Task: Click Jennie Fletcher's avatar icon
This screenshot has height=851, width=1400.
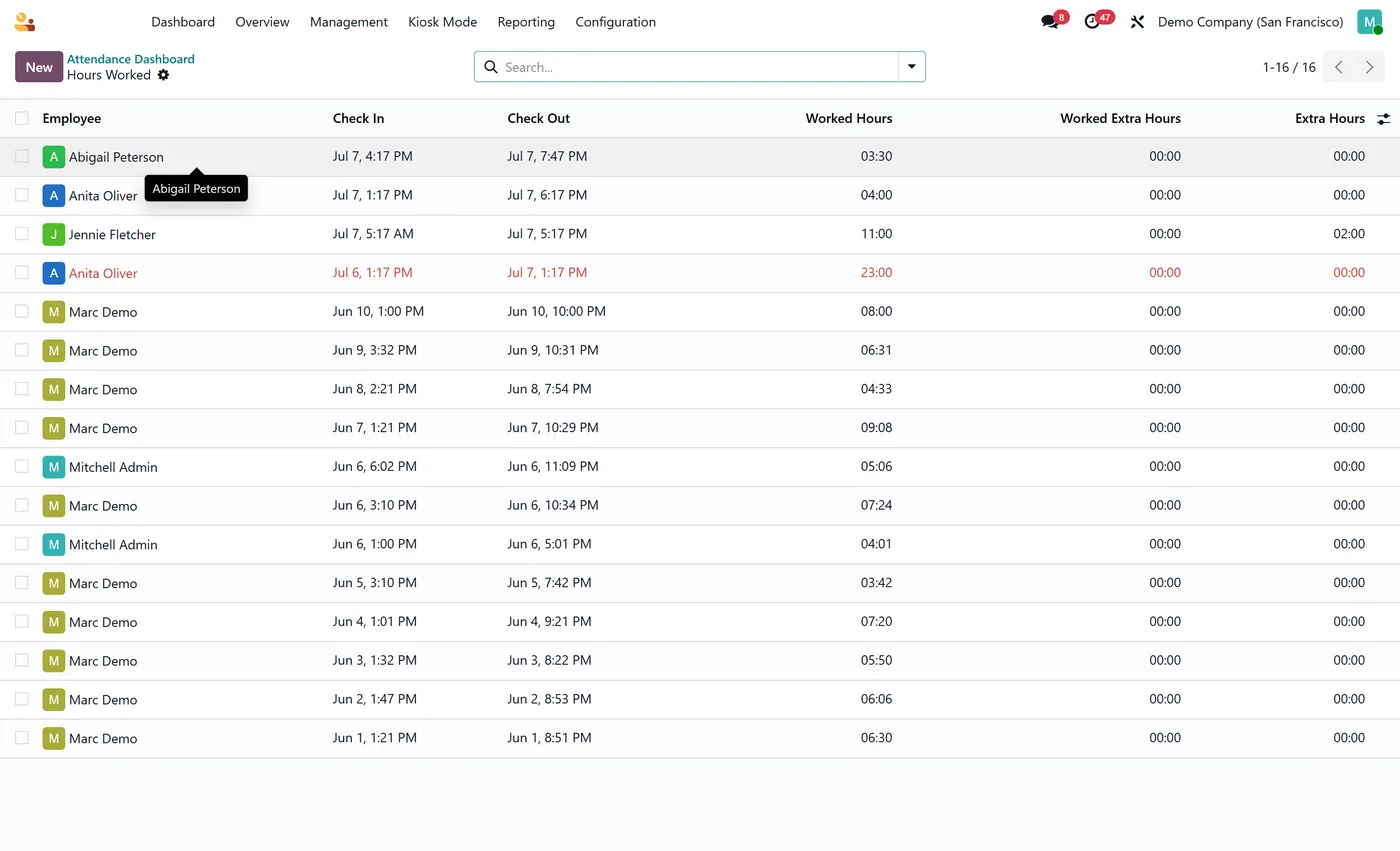Action: pyautogui.click(x=53, y=235)
